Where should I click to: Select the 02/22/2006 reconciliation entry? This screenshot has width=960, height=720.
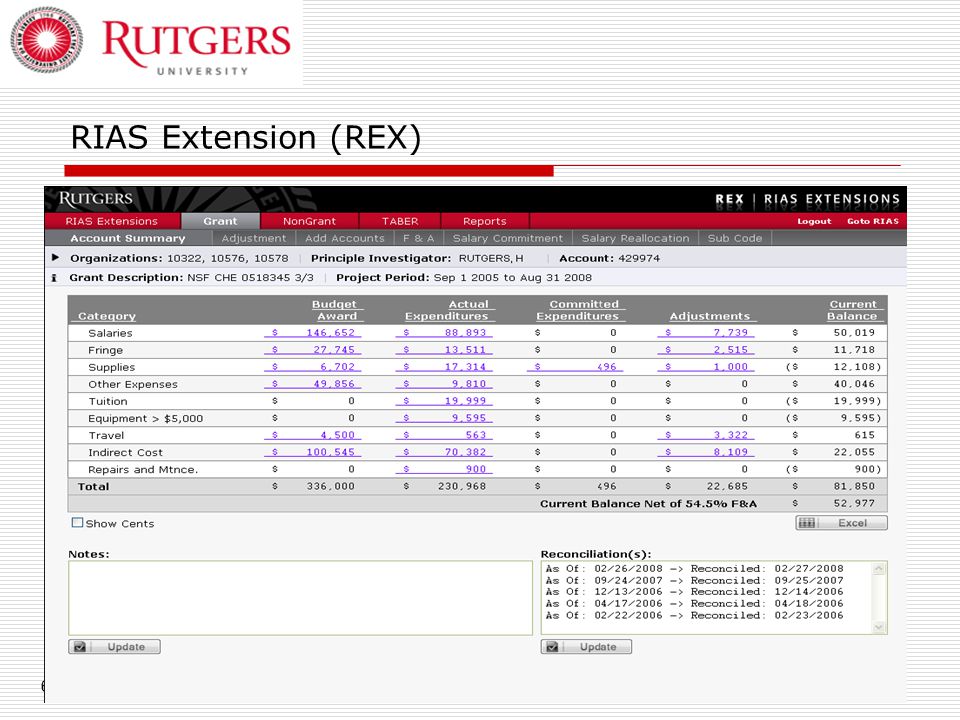[694, 615]
